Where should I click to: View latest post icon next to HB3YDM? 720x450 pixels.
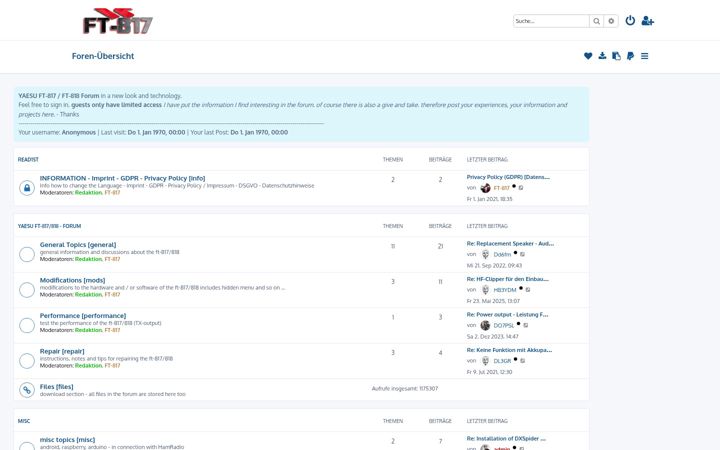528,290
